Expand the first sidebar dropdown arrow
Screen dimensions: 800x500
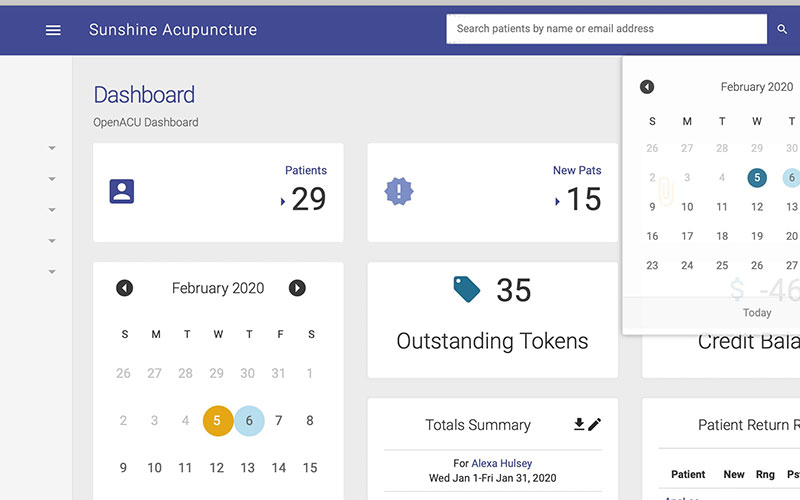[x=52, y=148]
